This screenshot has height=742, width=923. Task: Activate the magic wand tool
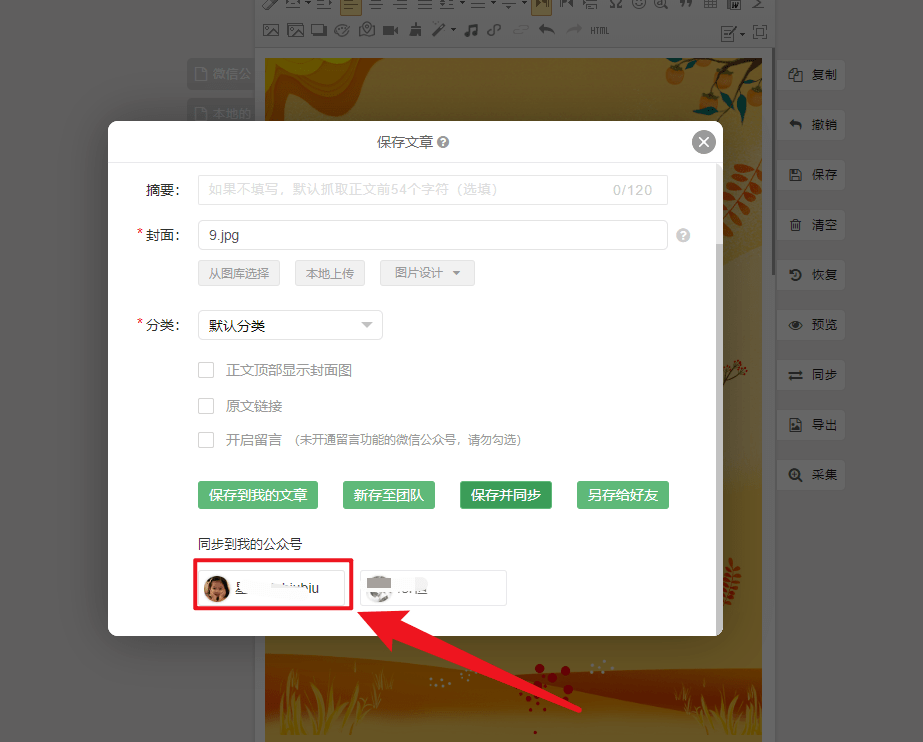pyautogui.click(x=439, y=29)
